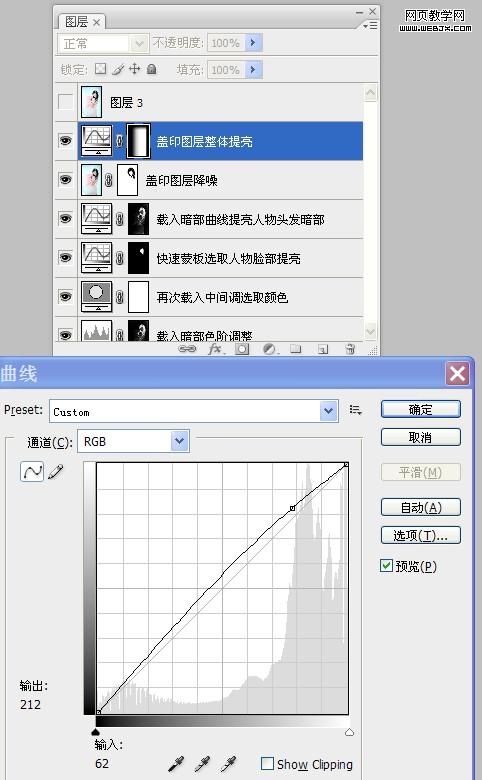Show the hidden 图层 3 layer
Viewport: 482px width, 780px height.
[x=65, y=101]
